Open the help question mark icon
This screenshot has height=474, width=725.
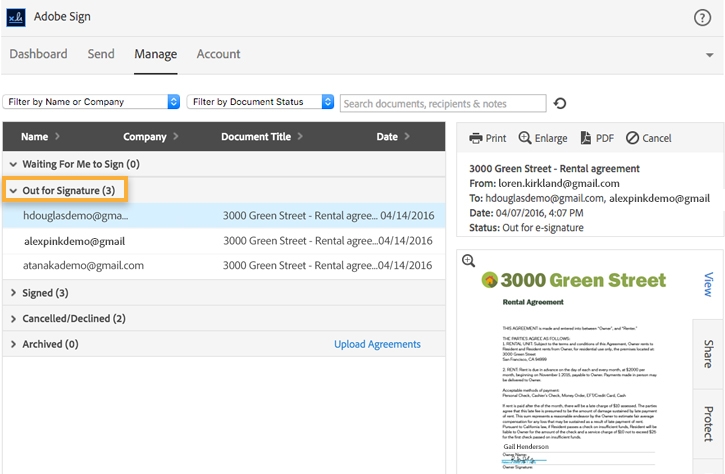[702, 17]
